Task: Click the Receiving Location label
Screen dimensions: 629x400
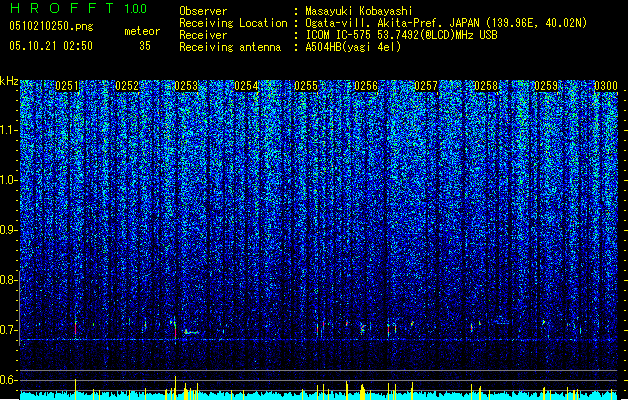Action: point(233,23)
